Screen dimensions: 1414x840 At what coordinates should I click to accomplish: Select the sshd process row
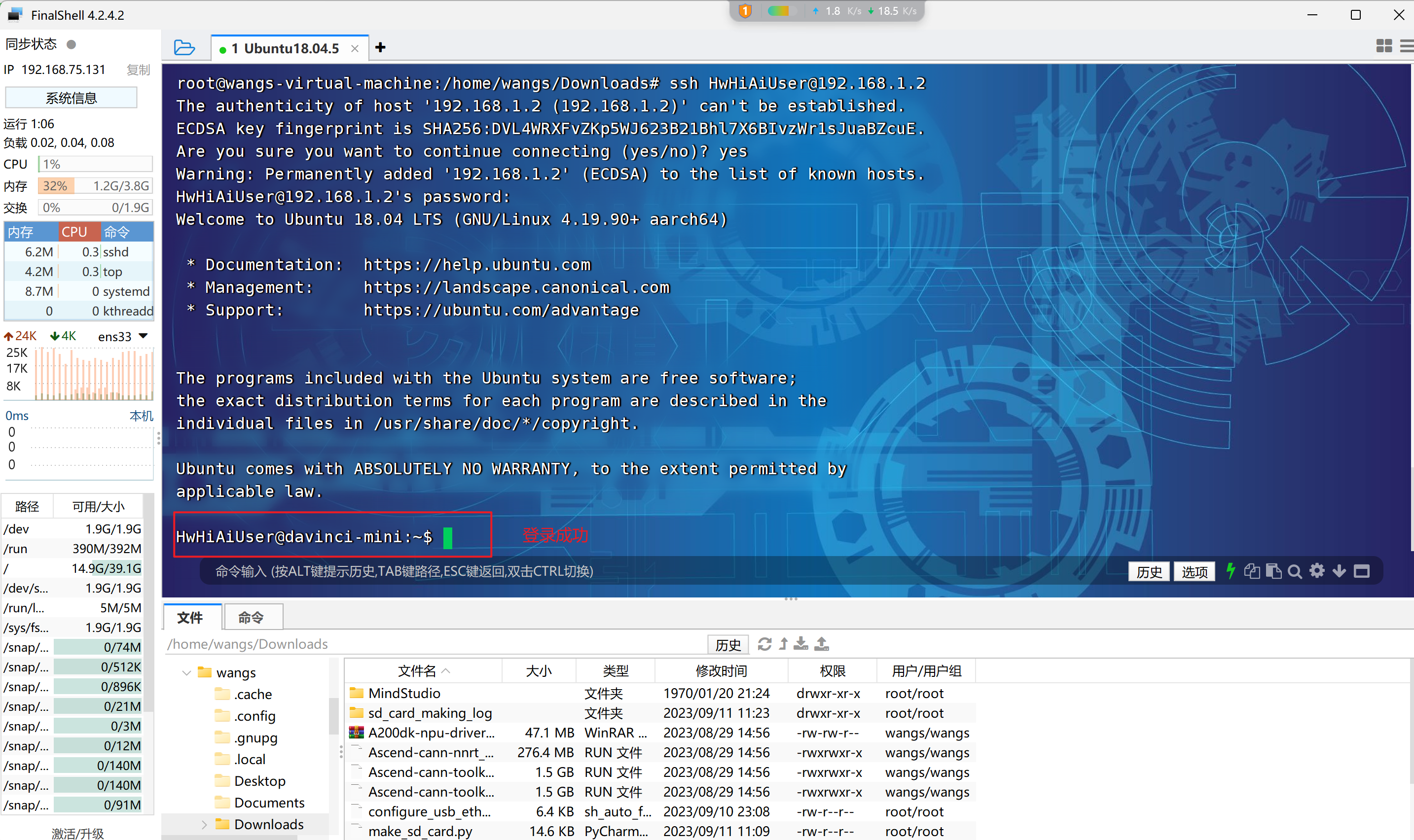[79, 252]
